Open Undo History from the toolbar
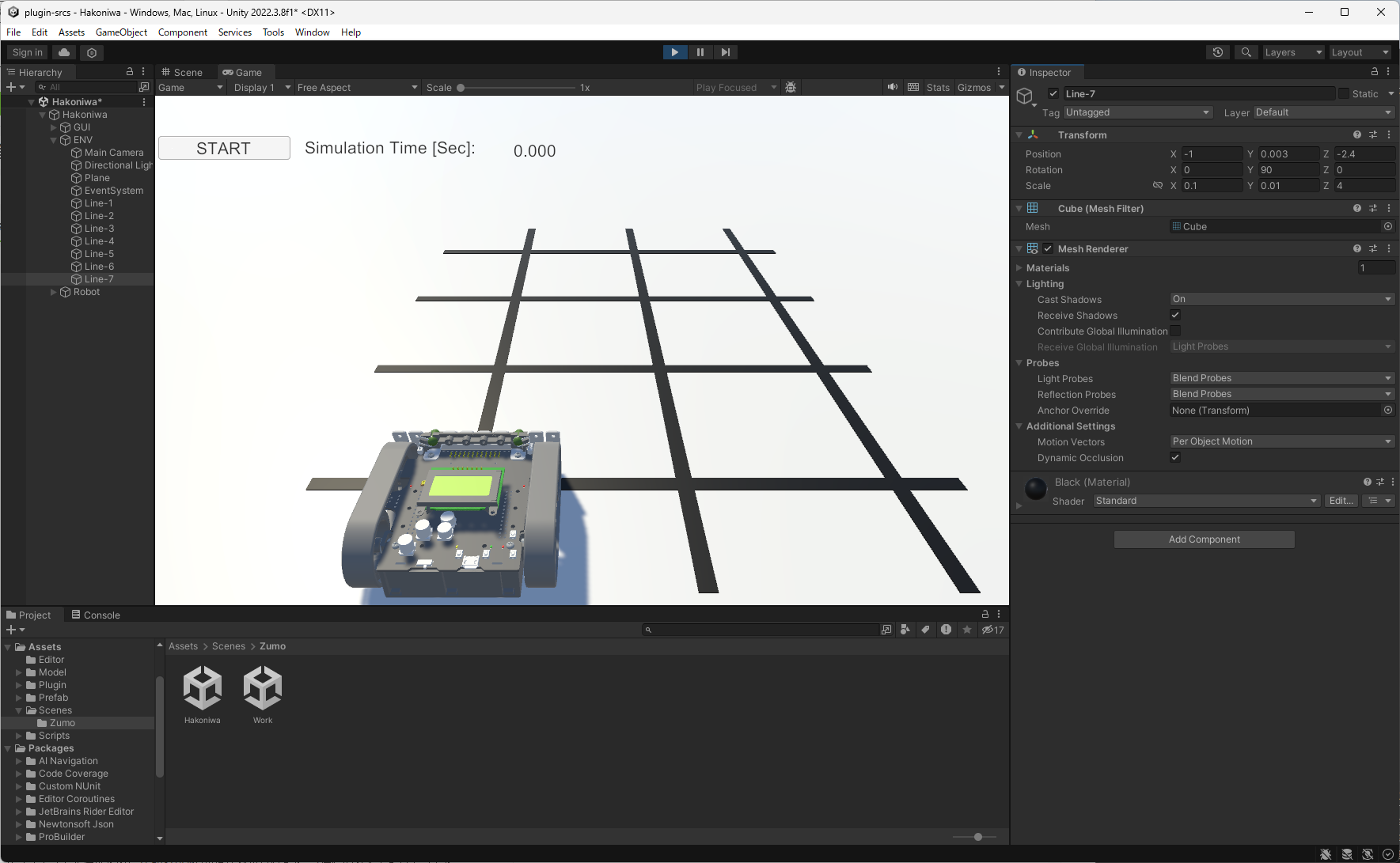 pyautogui.click(x=1218, y=52)
